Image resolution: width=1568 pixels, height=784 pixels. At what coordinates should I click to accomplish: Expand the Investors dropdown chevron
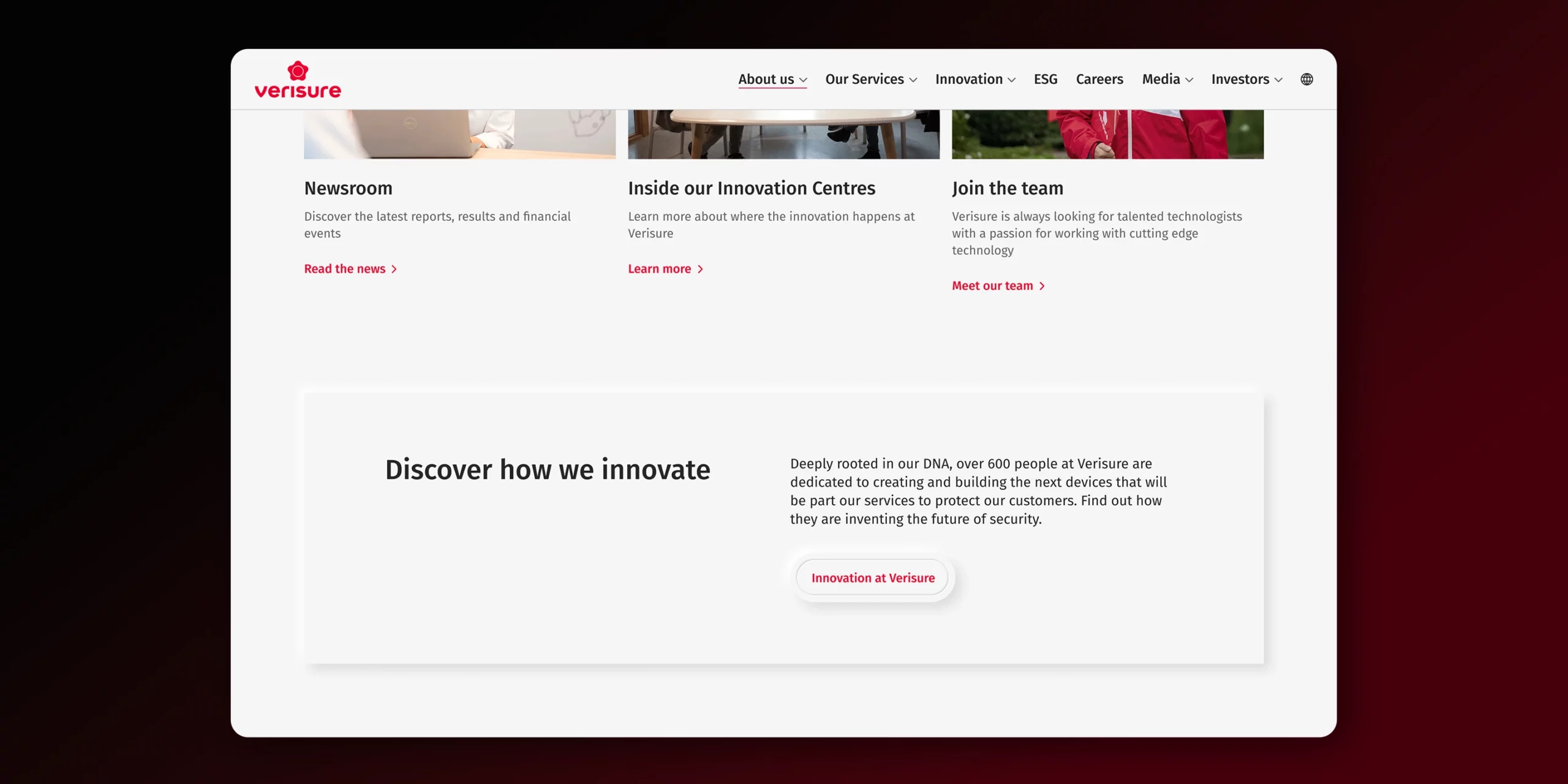(1278, 80)
